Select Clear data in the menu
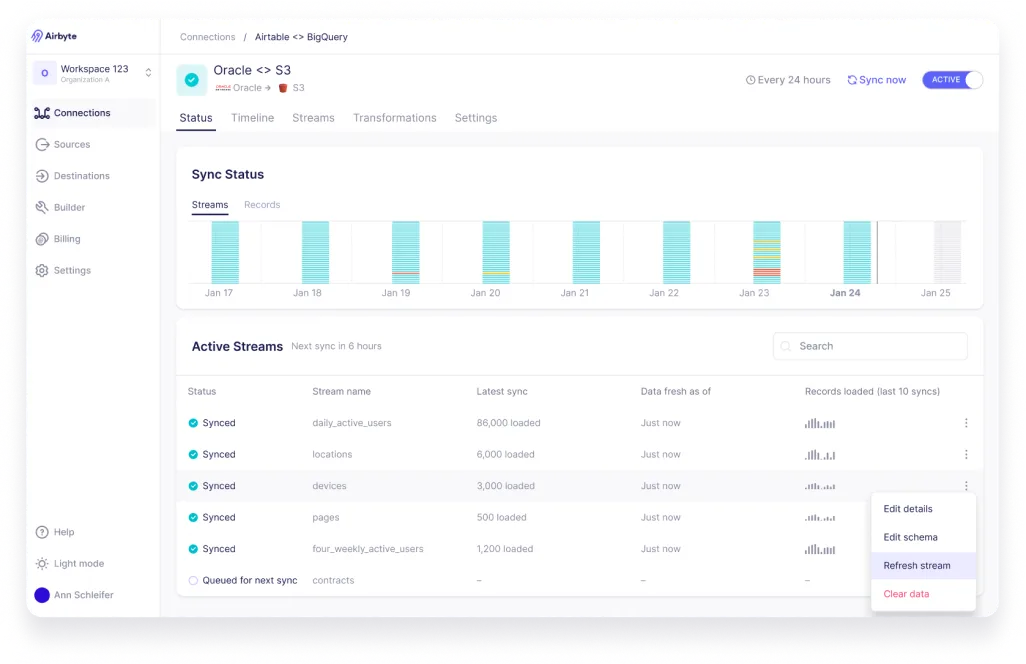Screen dimensions: 1026x664 click(x=923, y=594)
